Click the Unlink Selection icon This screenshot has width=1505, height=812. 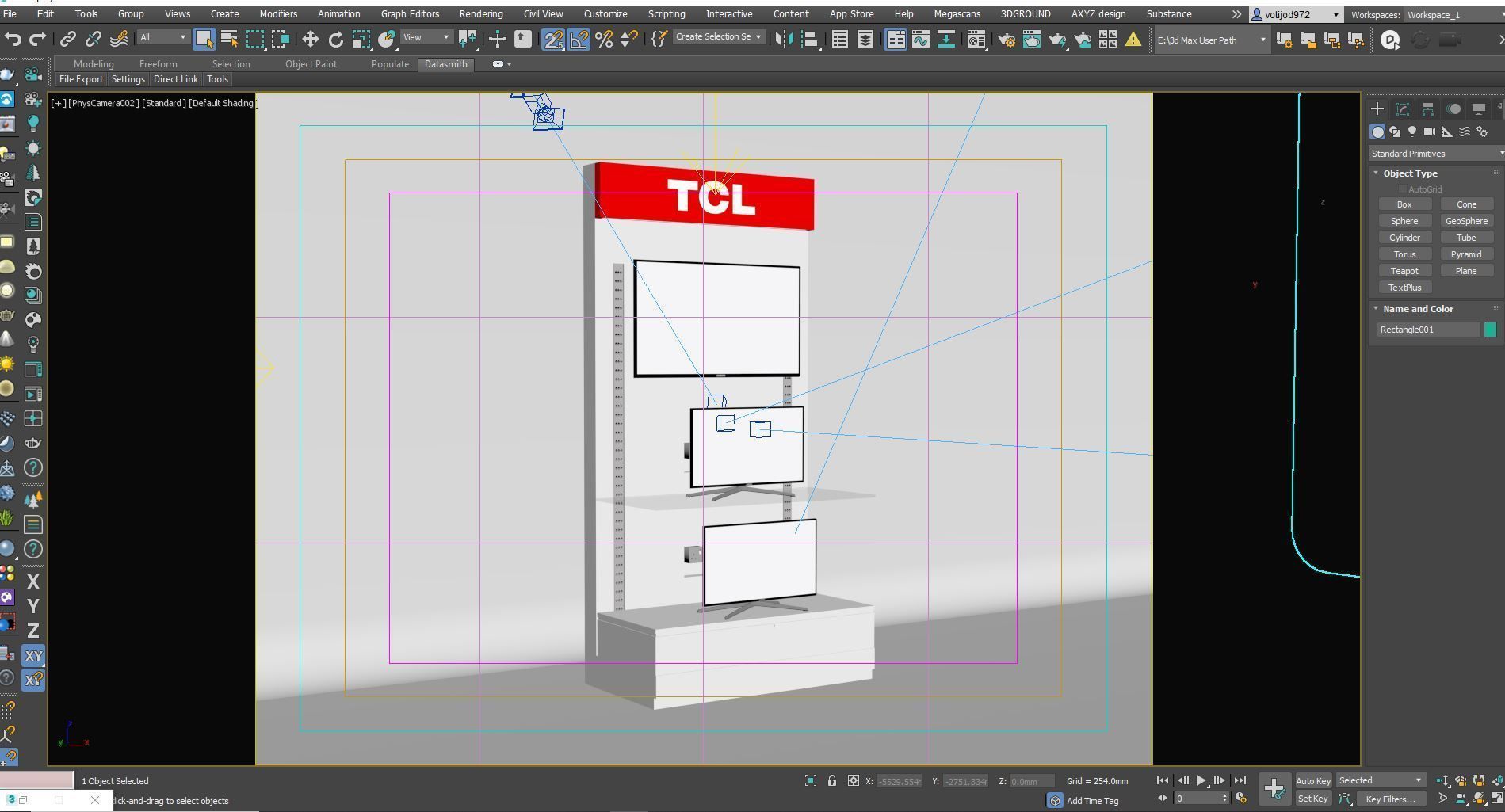pyautogui.click(x=94, y=39)
